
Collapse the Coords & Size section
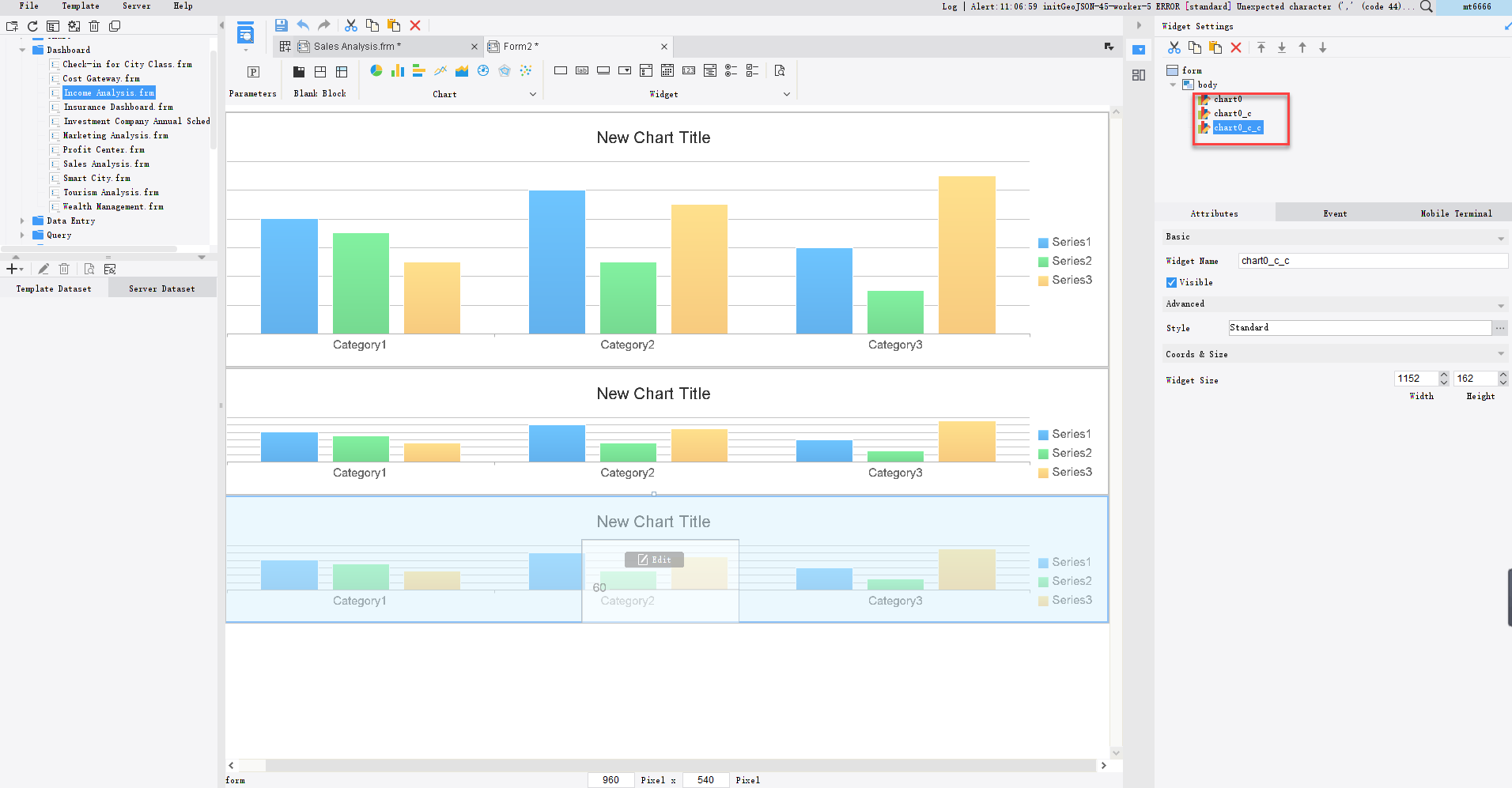tap(1501, 353)
